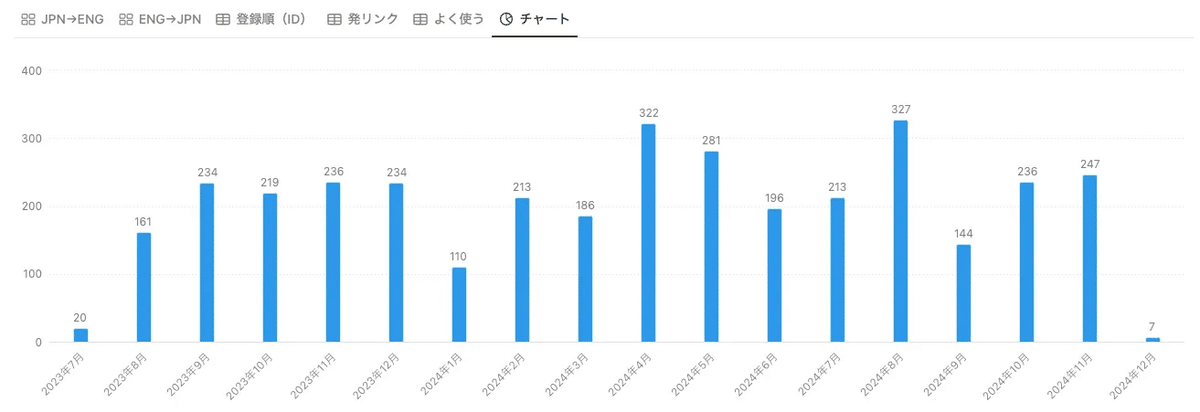Open the JPN→ENG view tab
The width and height of the screenshot is (1200, 412).
(62, 18)
